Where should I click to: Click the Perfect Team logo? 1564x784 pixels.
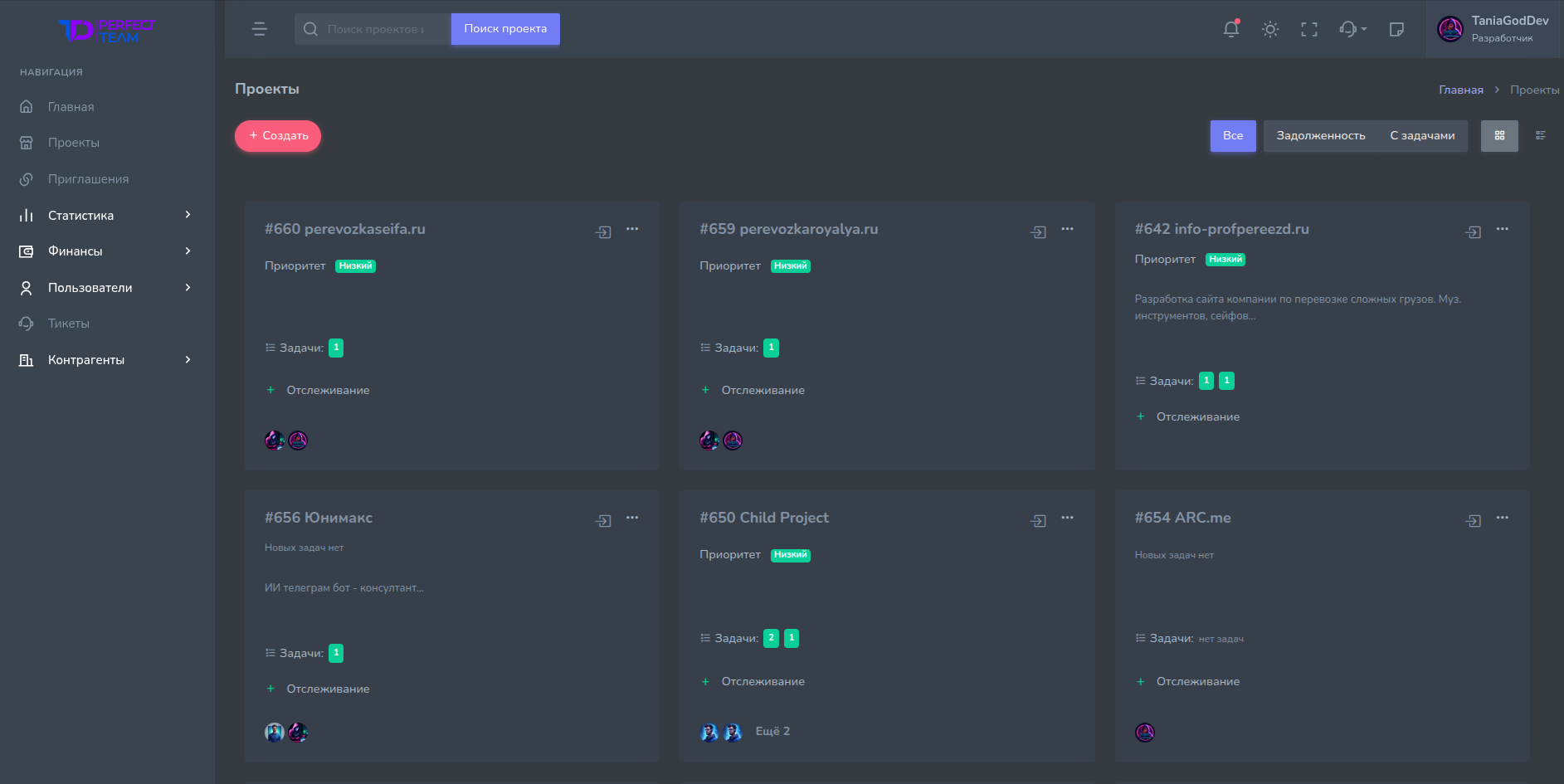(107, 31)
